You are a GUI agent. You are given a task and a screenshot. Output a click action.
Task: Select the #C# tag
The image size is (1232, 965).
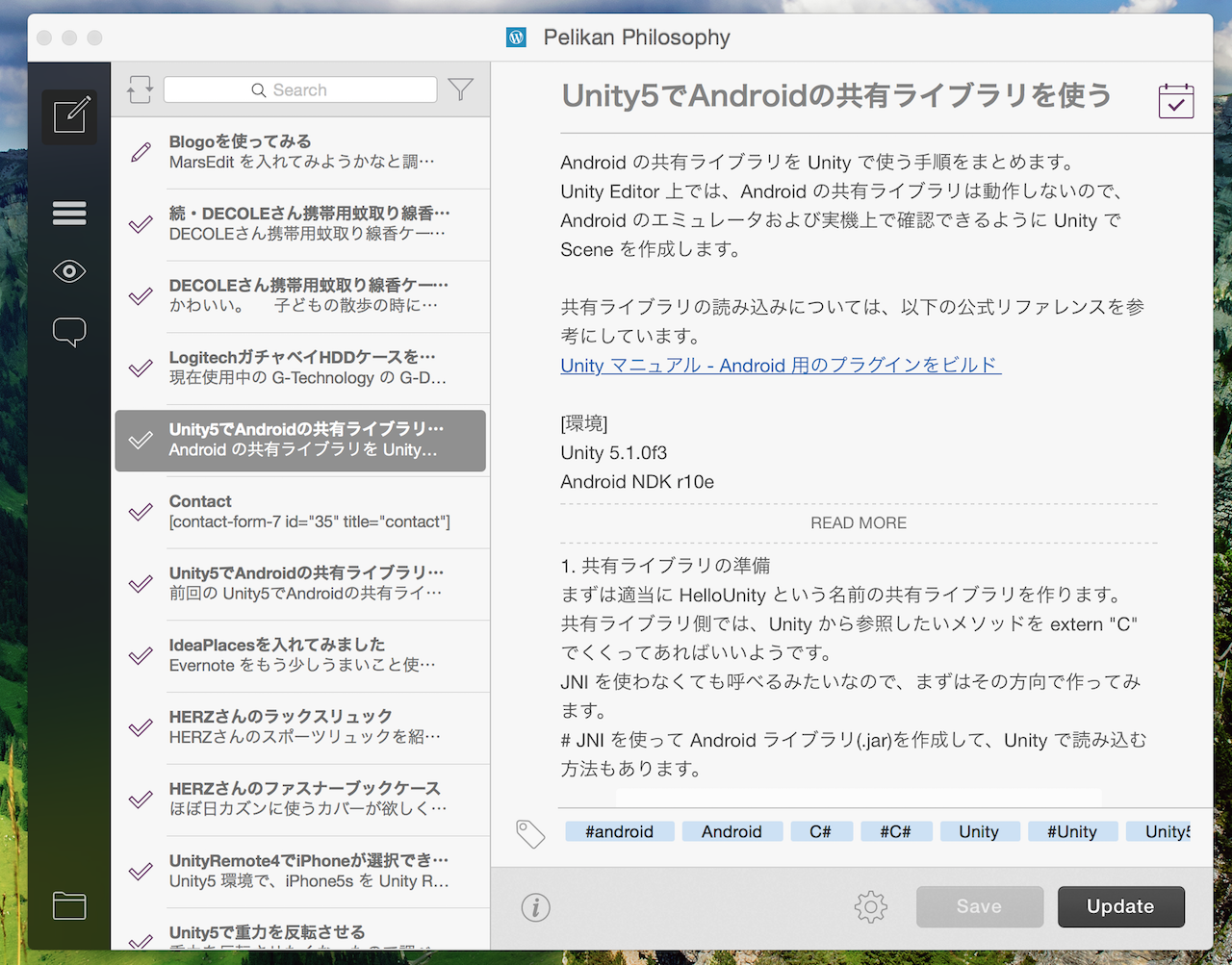click(x=895, y=832)
